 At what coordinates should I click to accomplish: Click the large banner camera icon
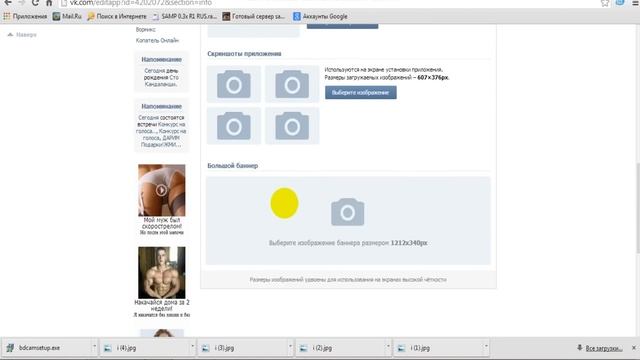click(348, 212)
